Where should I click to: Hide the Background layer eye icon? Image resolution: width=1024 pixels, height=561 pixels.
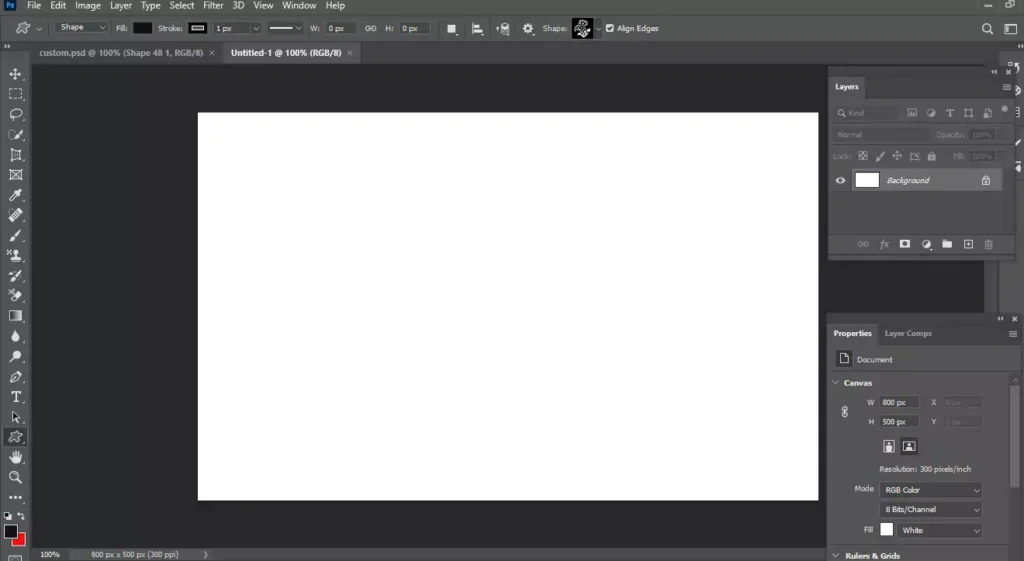[840, 181]
